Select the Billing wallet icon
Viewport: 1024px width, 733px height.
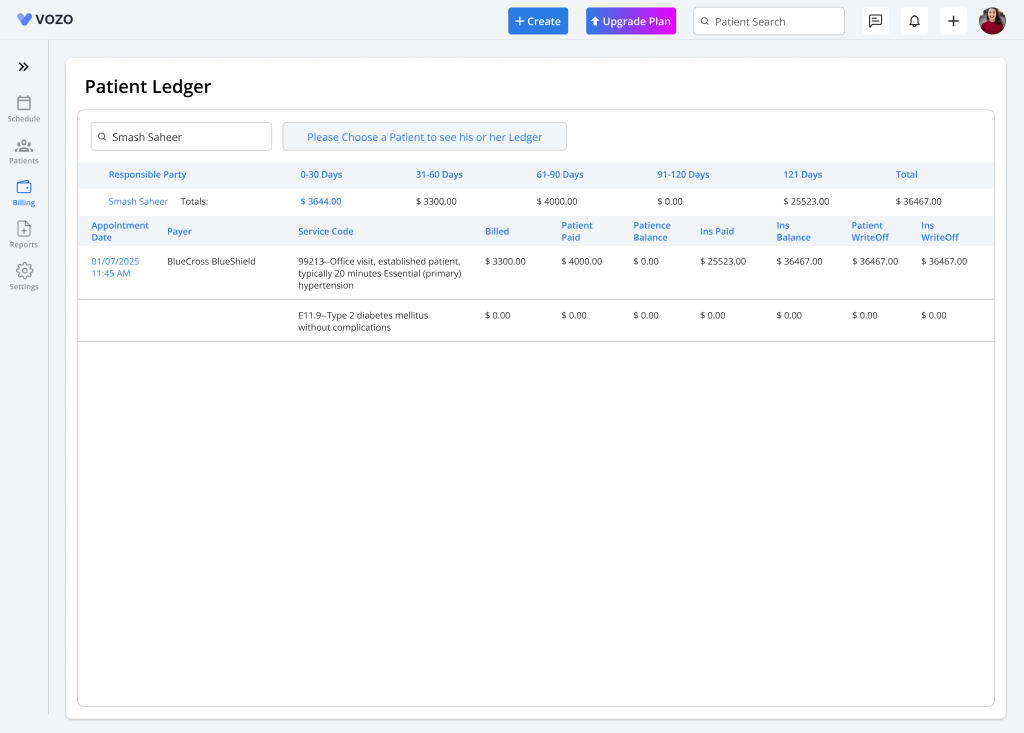(x=24, y=187)
